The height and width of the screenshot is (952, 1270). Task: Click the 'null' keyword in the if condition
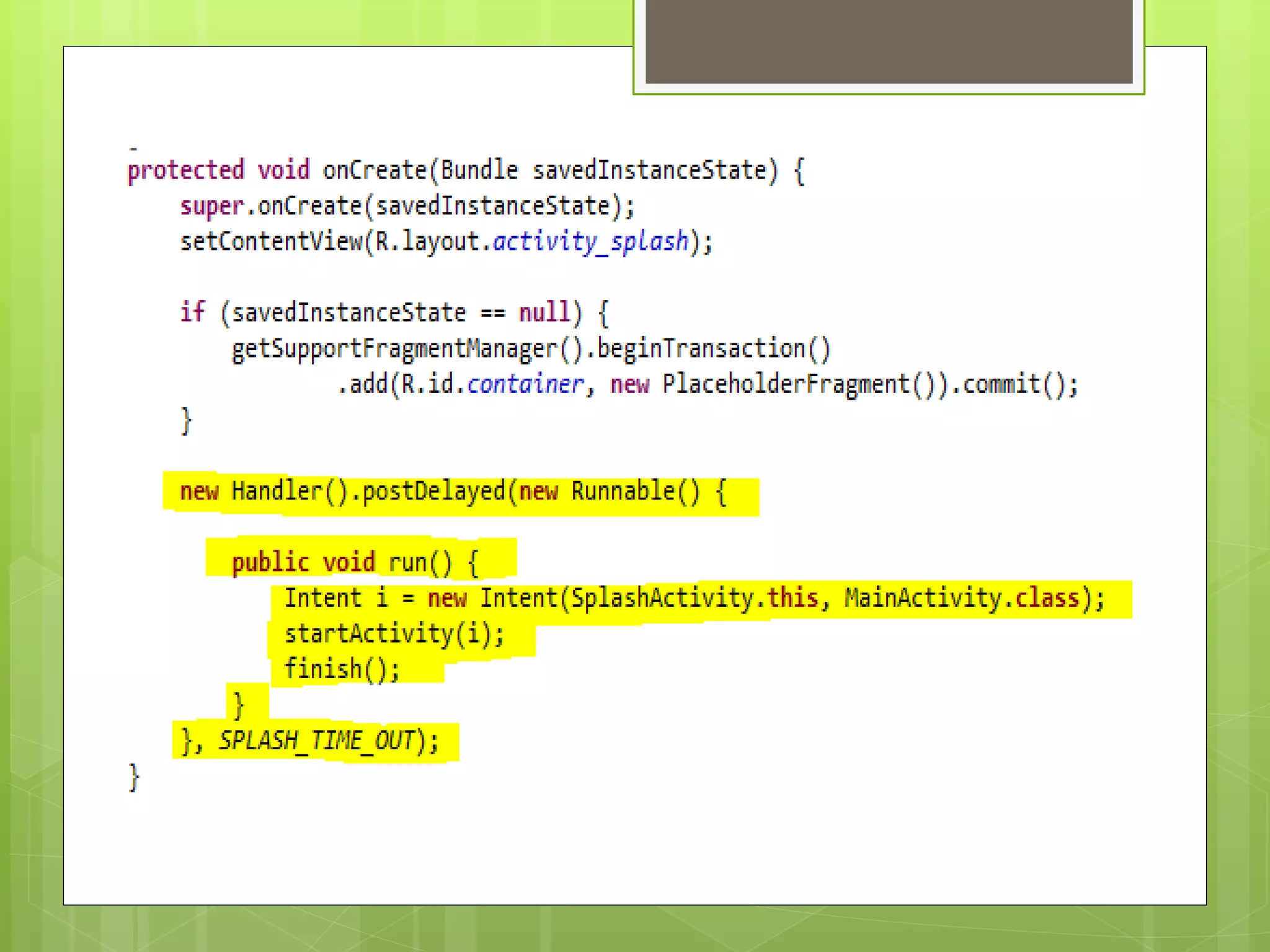click(x=544, y=313)
